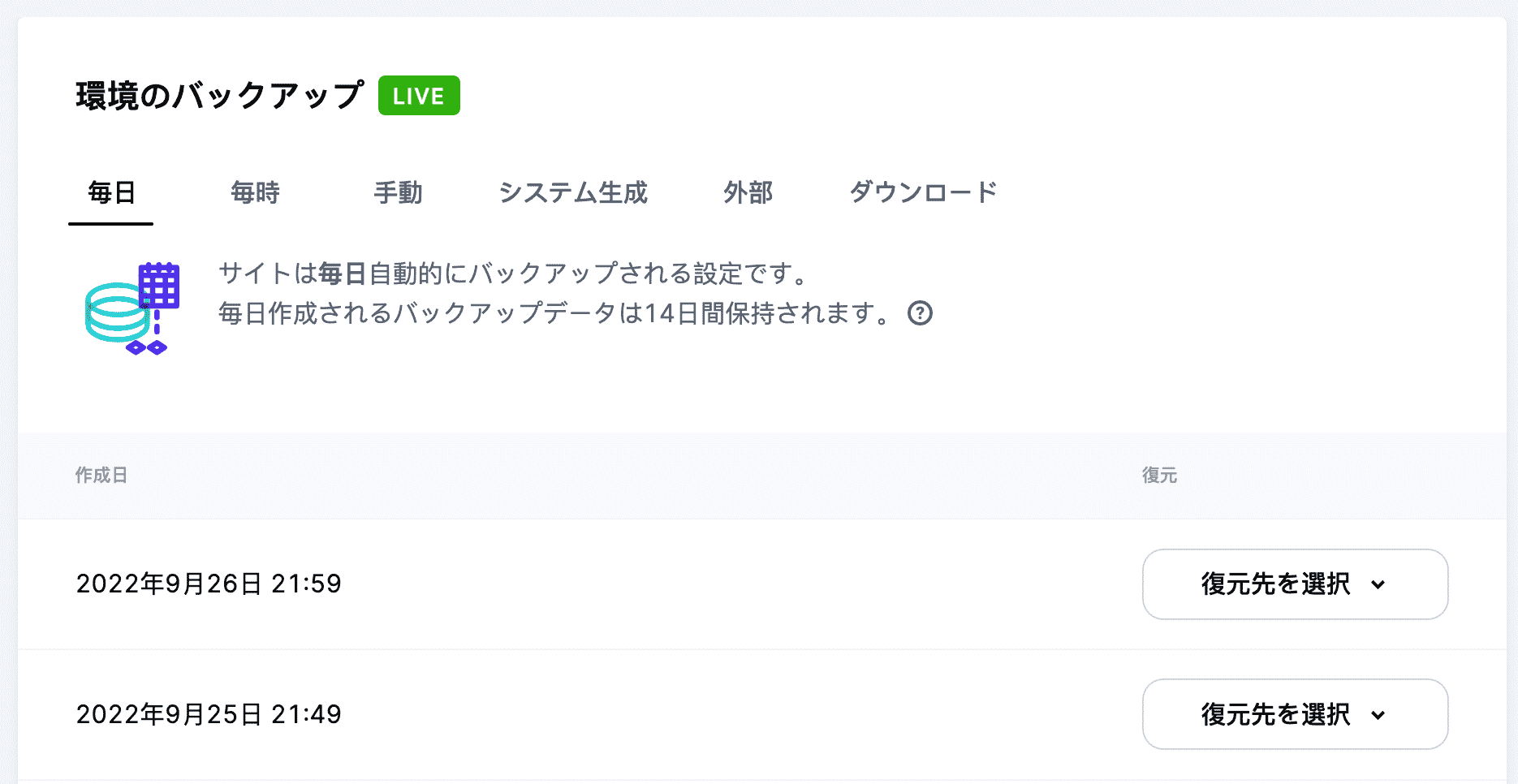Click the green LIVE status badge
The height and width of the screenshot is (784, 1518).
419,95
